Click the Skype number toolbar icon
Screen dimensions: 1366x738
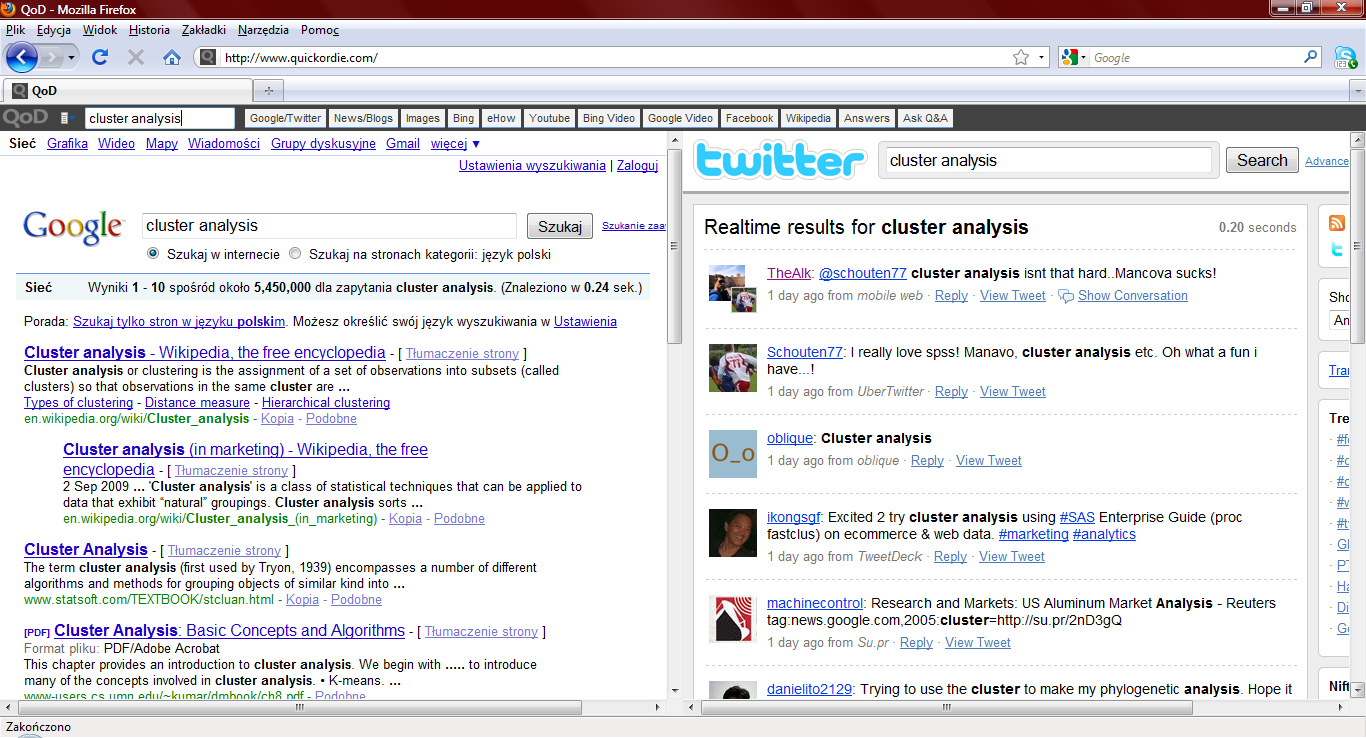point(1346,57)
